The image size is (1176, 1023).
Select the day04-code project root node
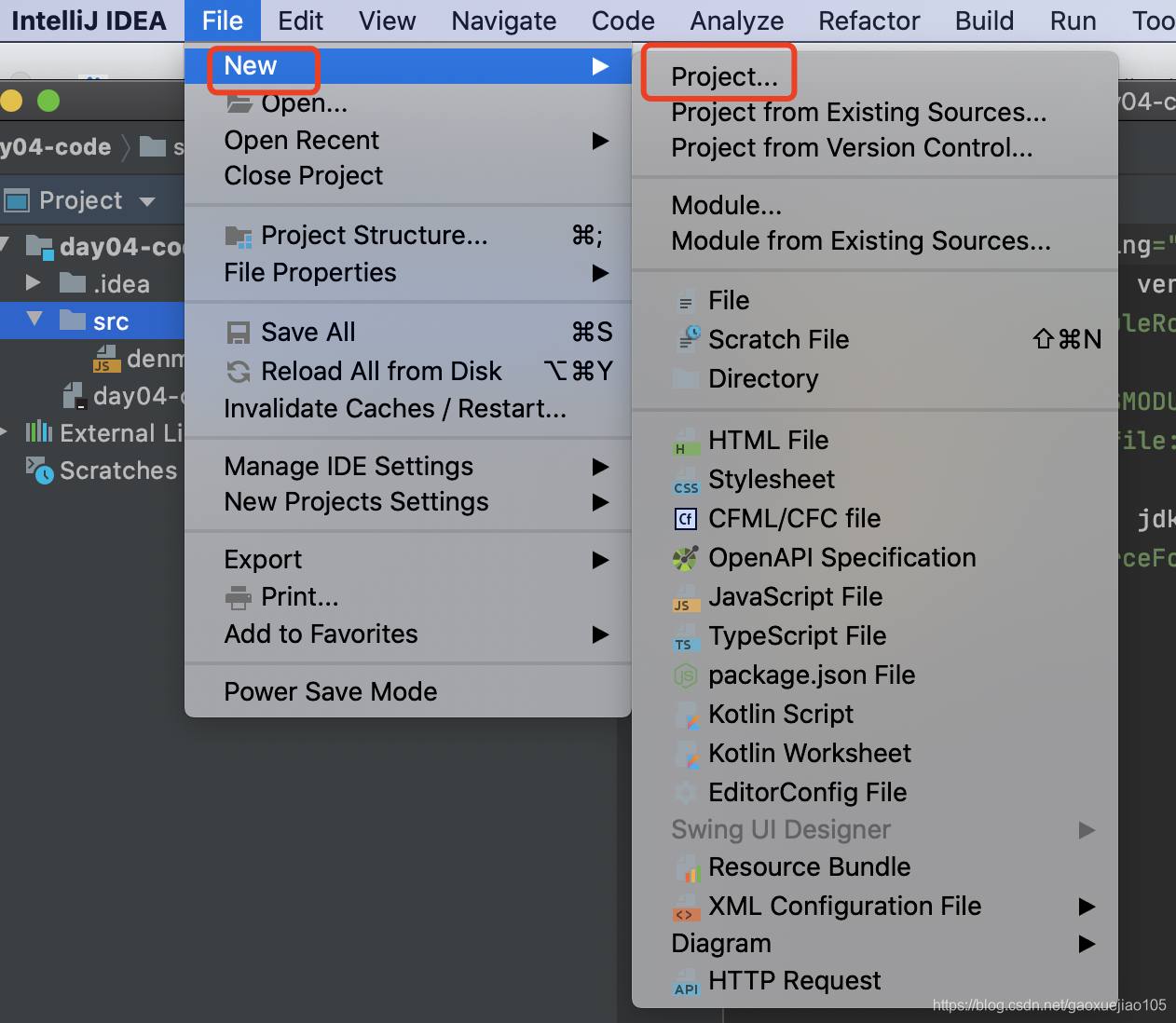point(92,246)
